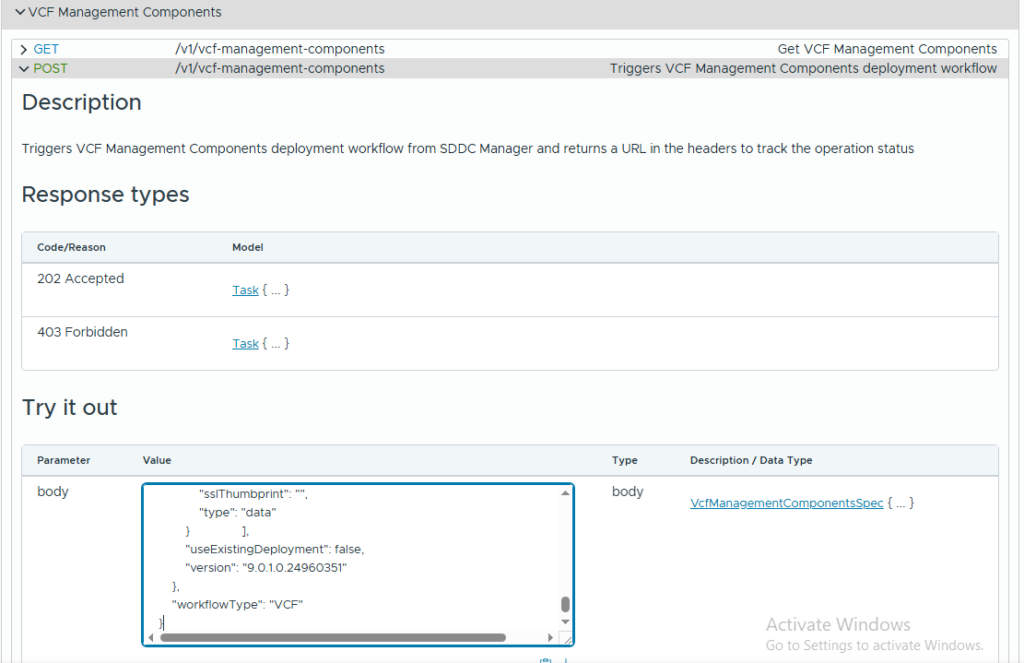Click the resize handle of body textarea

566,638
